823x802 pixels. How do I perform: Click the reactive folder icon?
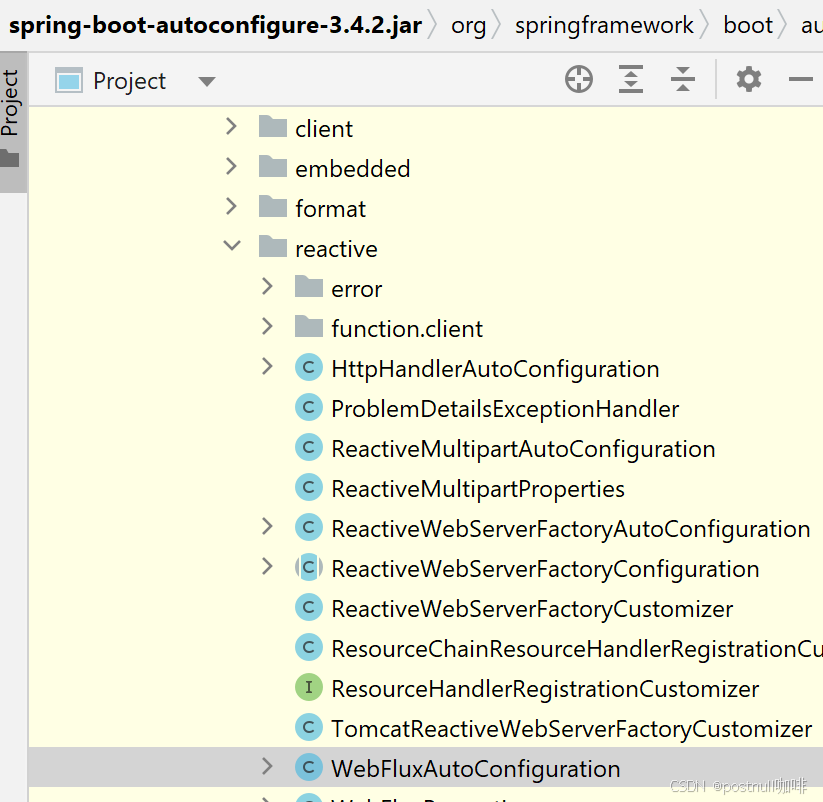pyautogui.click(x=273, y=247)
